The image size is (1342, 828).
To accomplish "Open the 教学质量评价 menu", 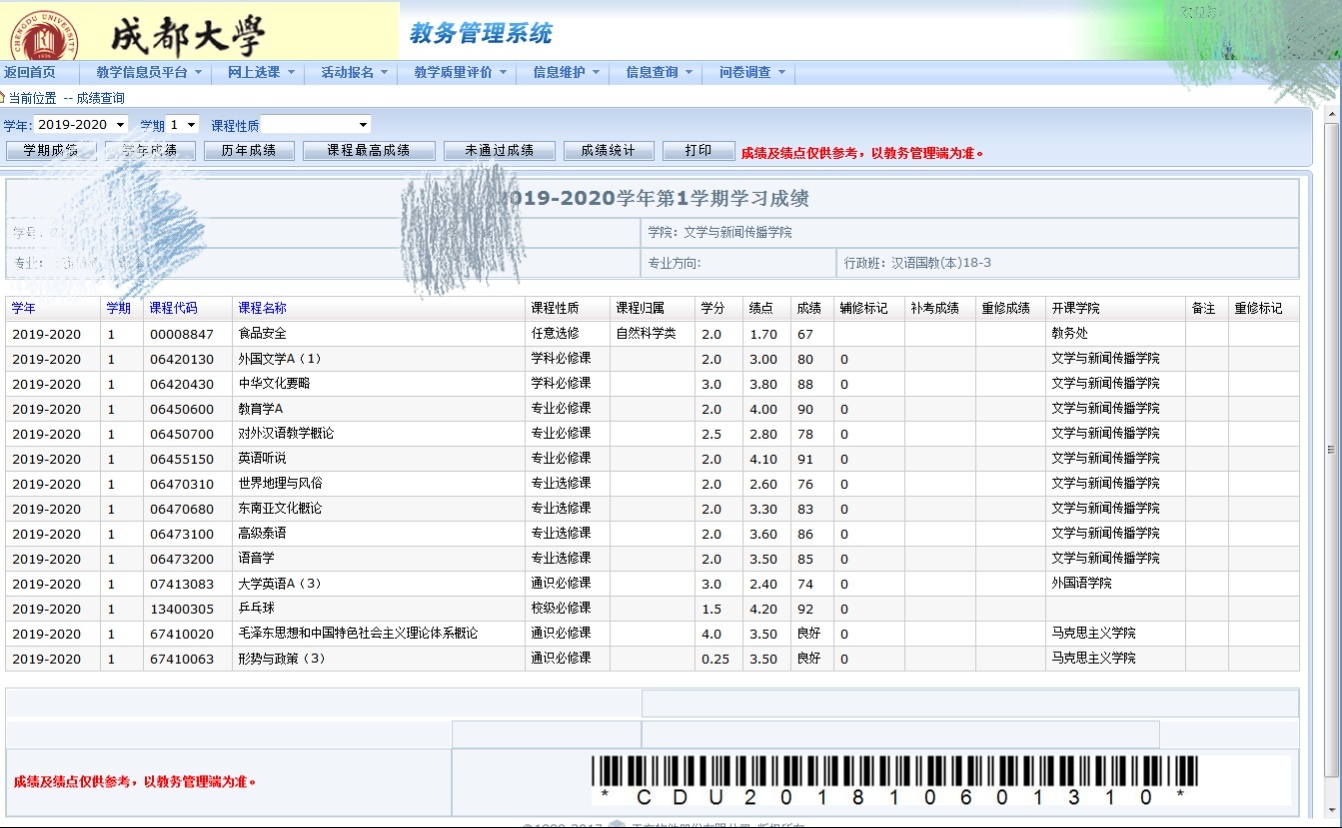I will pyautogui.click(x=460, y=72).
